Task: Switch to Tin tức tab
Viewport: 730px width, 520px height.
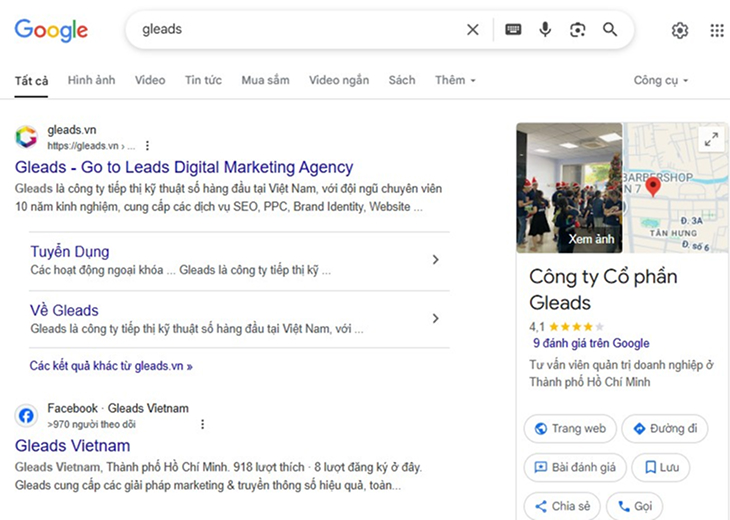Action: tap(203, 80)
